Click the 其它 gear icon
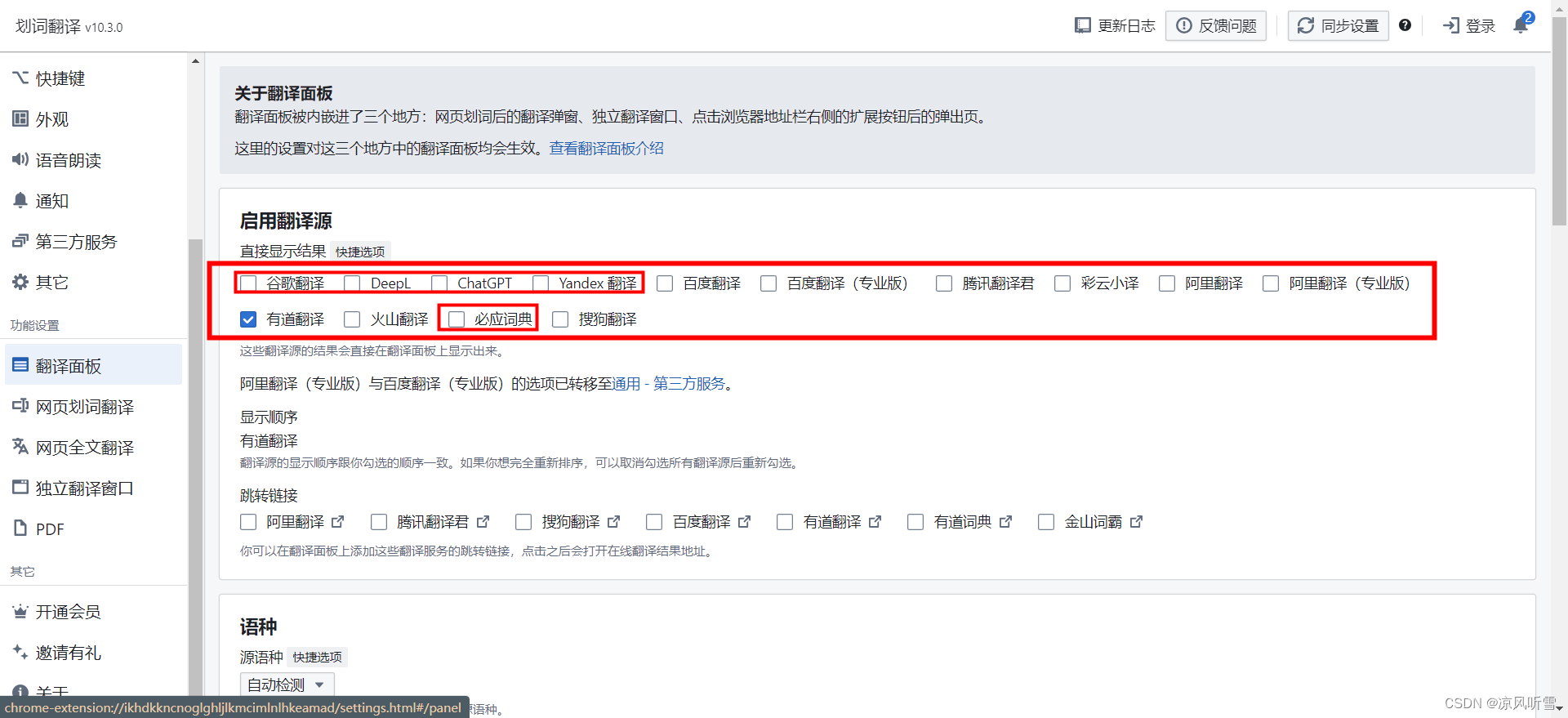The image size is (1568, 718). tap(20, 282)
